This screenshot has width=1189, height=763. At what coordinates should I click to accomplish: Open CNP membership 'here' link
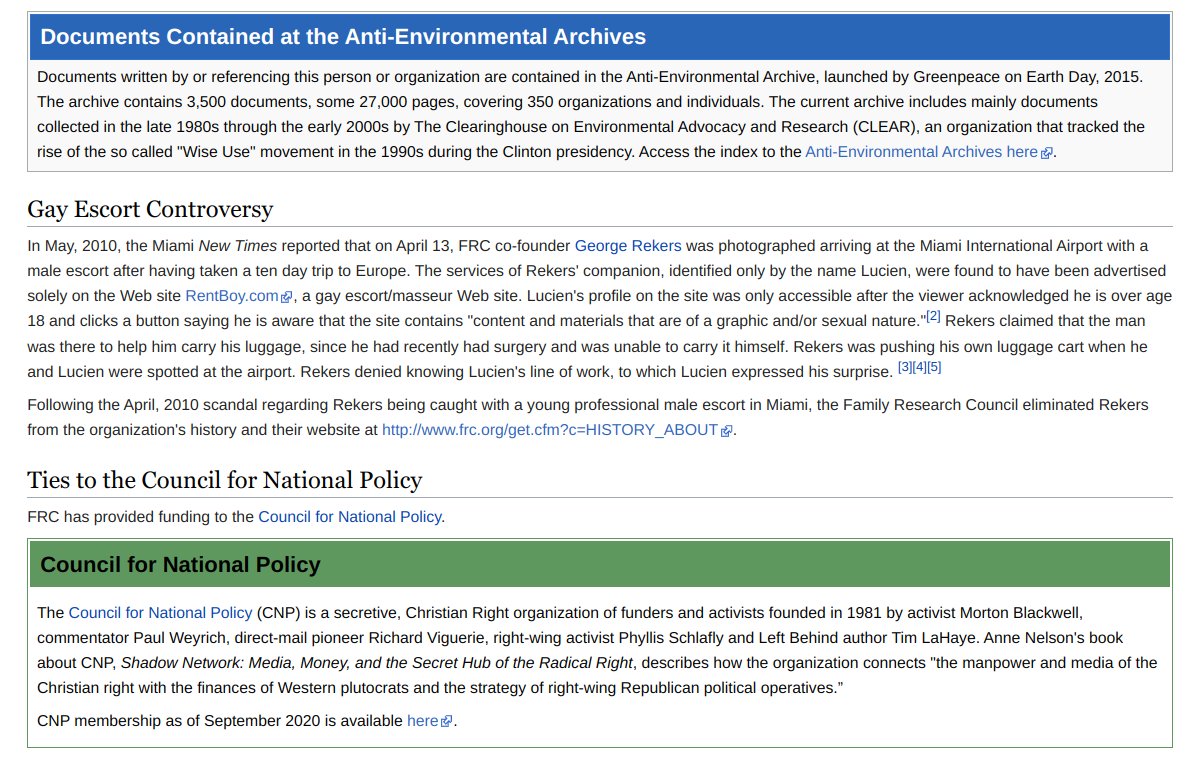point(422,721)
